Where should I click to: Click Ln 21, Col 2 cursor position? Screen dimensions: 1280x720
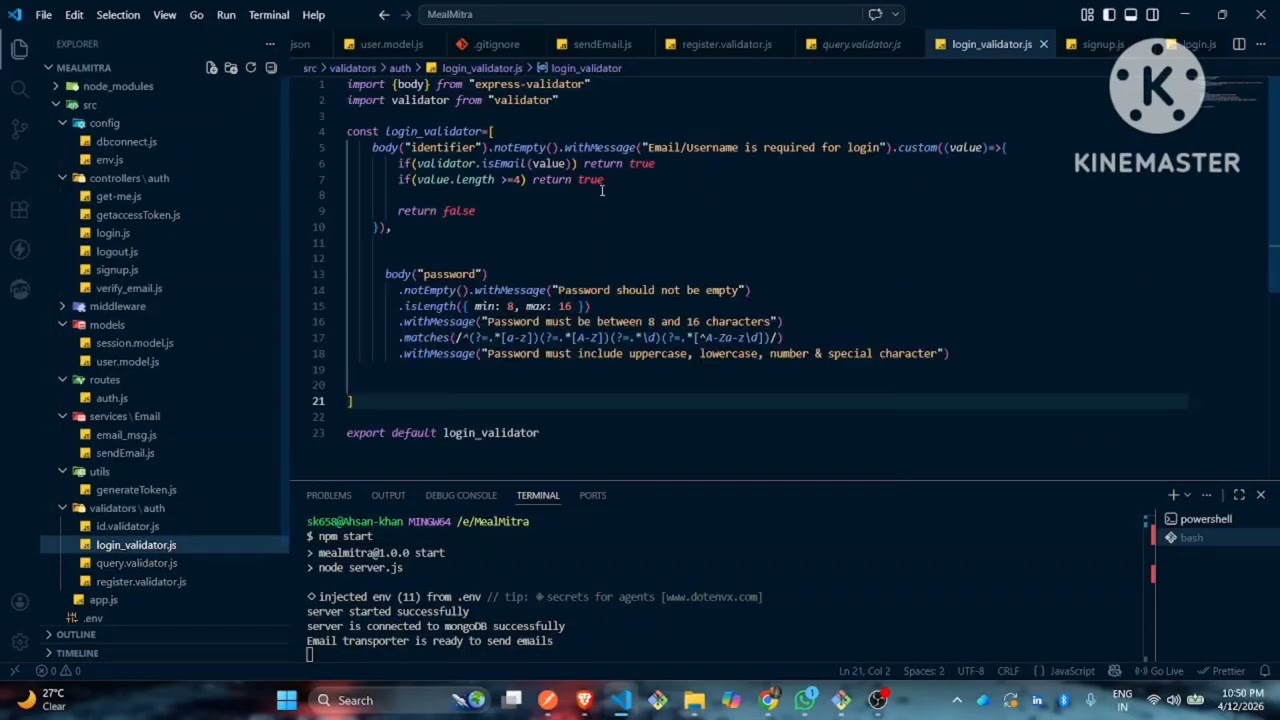point(864,671)
